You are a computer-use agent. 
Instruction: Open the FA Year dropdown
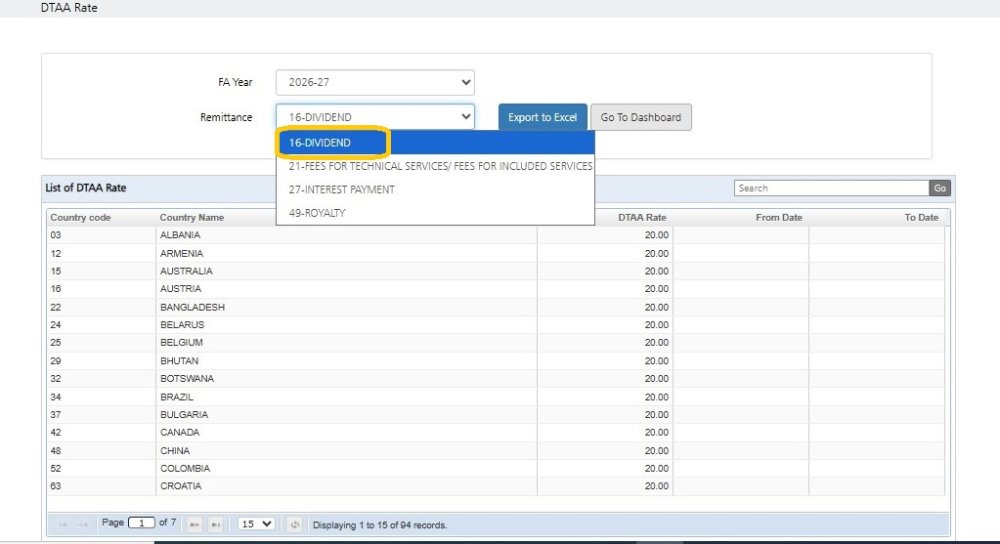point(375,82)
